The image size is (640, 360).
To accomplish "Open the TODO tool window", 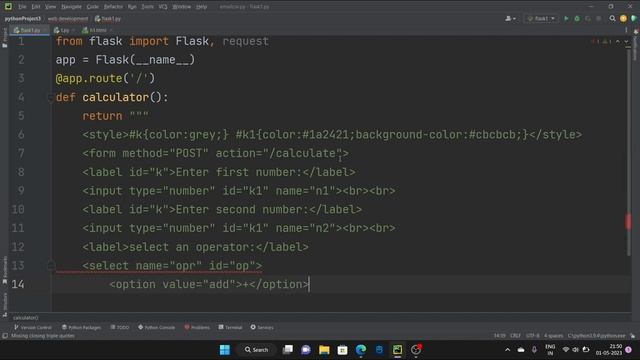I will [x=120, y=327].
